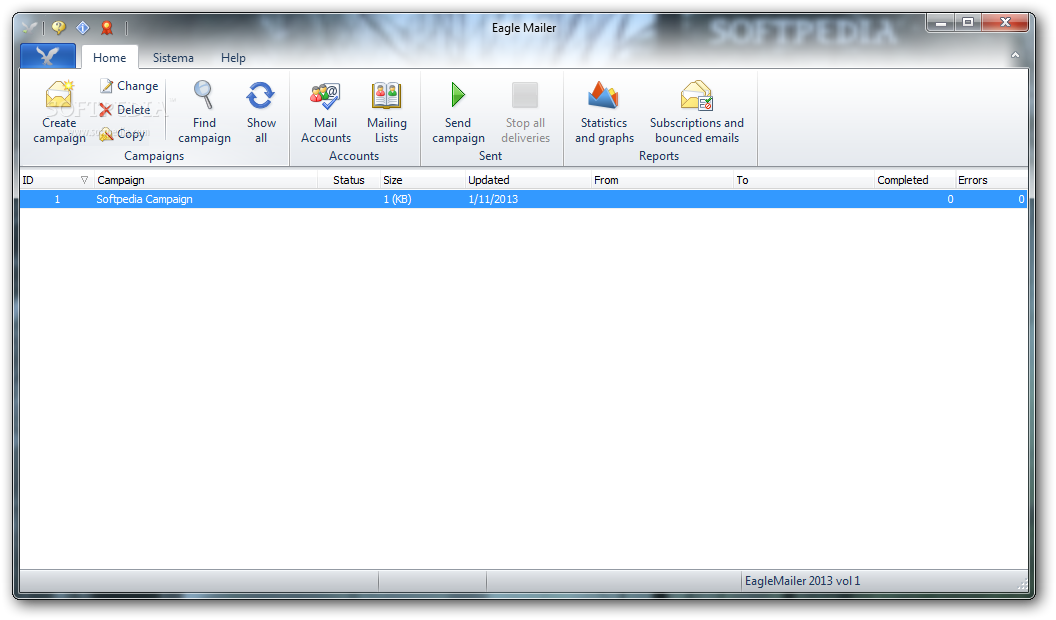
Task: Click Stop all deliveries button
Action: [525, 112]
